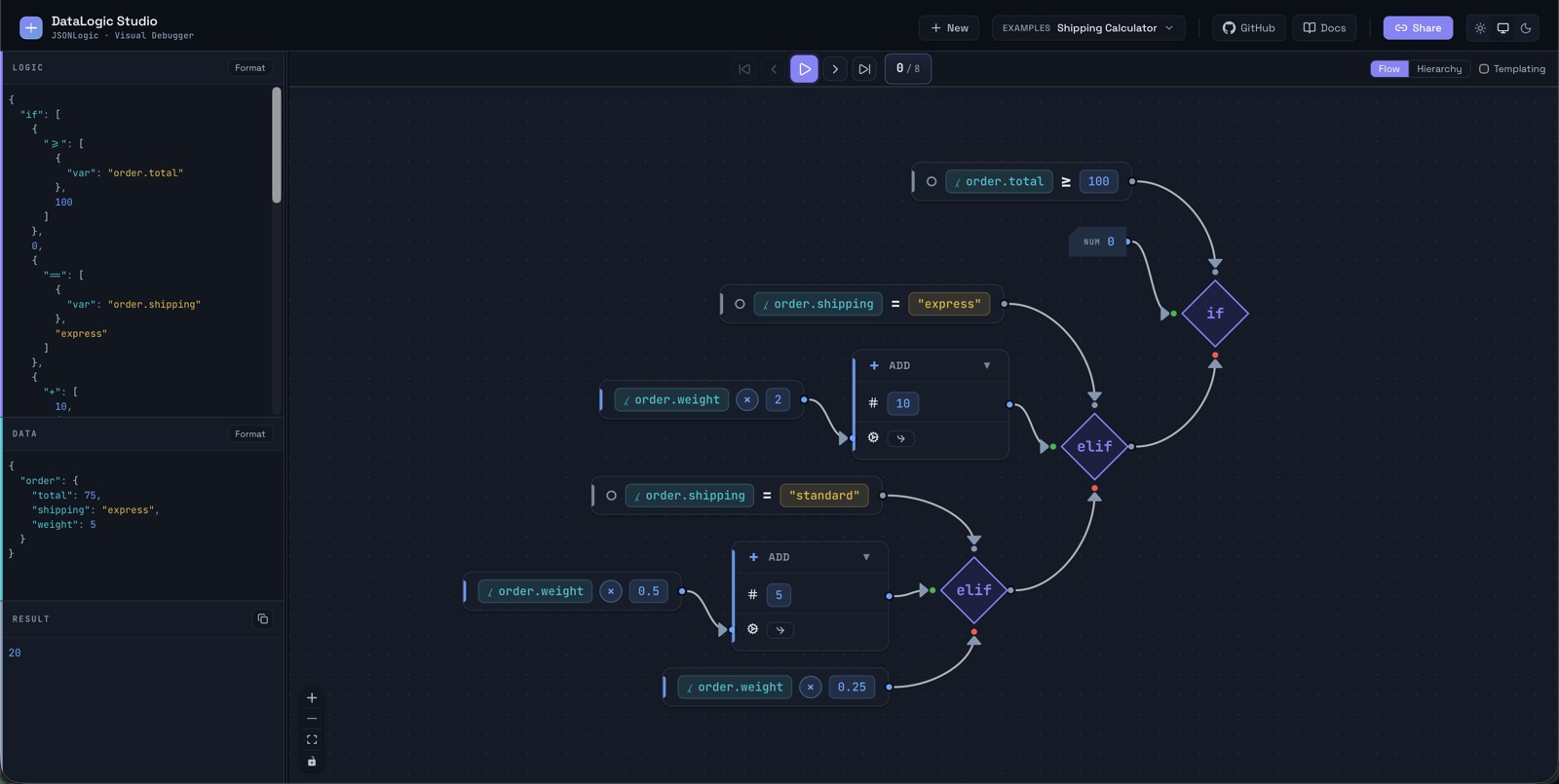Screen dimensions: 1559x784
Task: Step back one debugger step
Action: coord(775,69)
